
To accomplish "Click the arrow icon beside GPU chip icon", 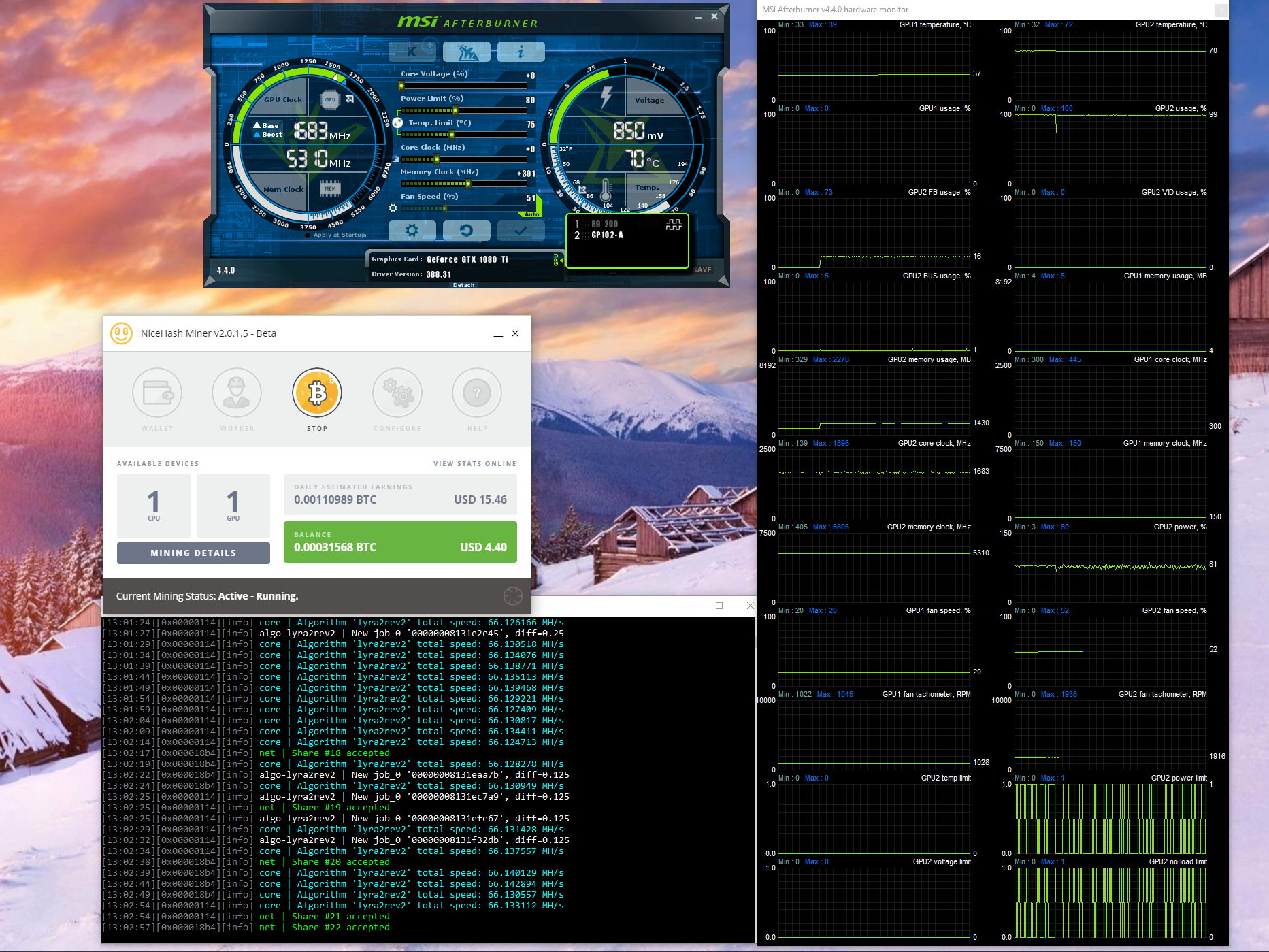I will point(350,99).
